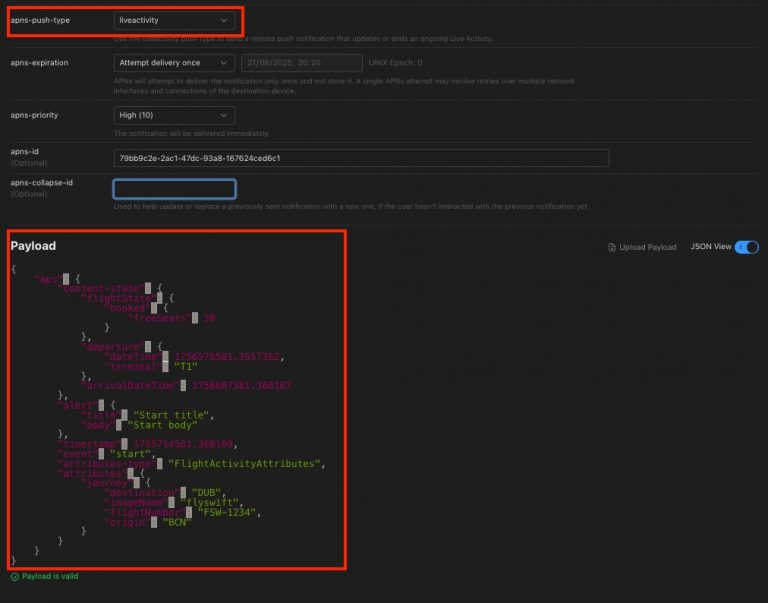Click the apns-id text field
768x603 pixels.
[x=361, y=158]
